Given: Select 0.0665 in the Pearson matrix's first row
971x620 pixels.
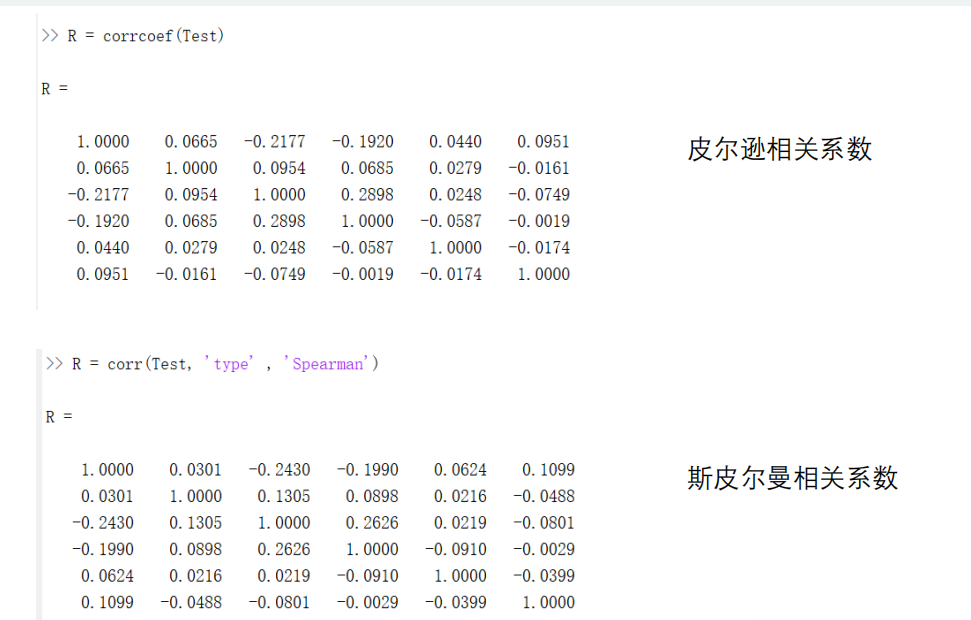Looking at the screenshot, I should click(191, 142).
